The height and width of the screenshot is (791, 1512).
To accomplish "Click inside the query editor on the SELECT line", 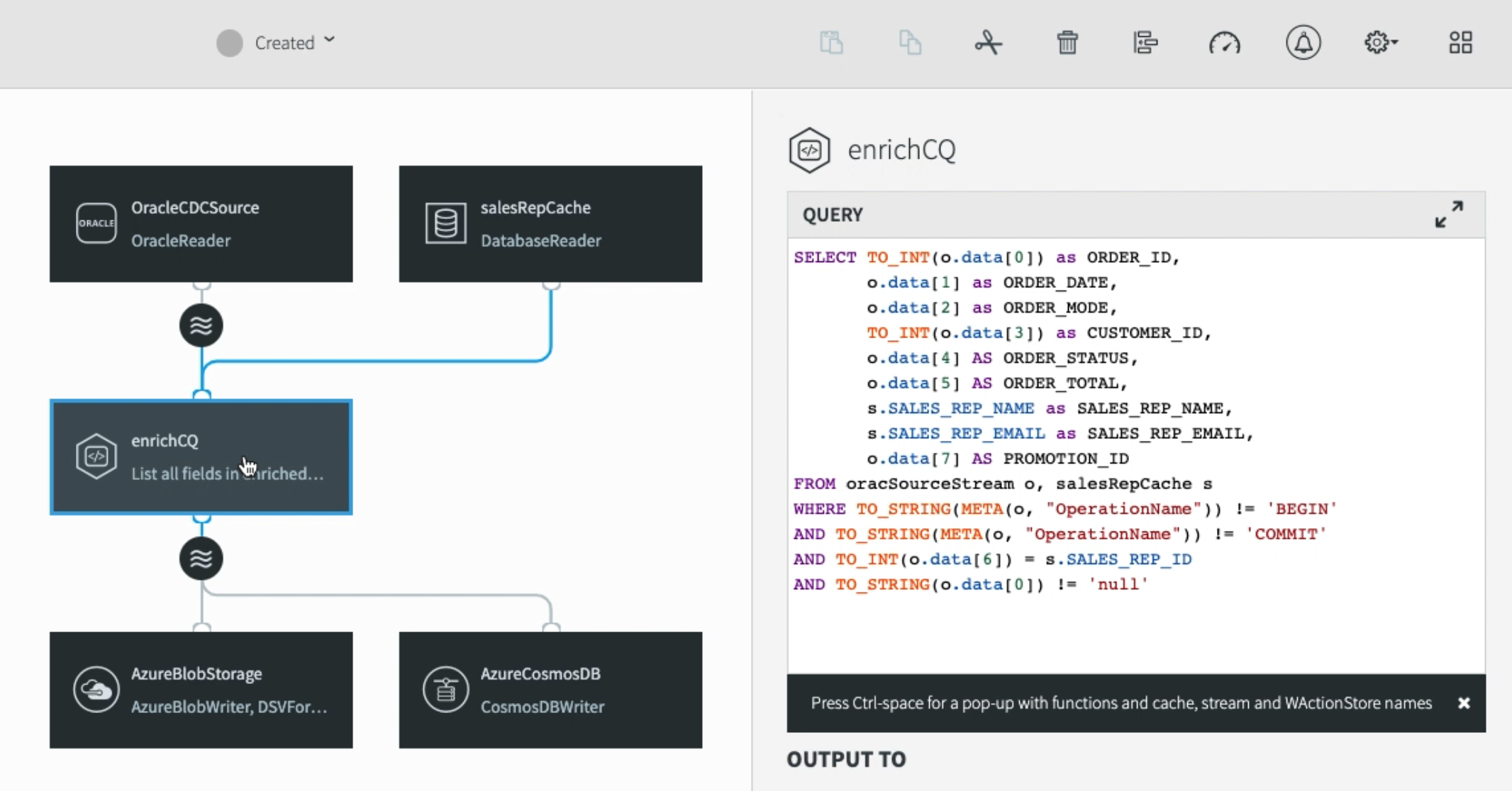I will pos(986,257).
